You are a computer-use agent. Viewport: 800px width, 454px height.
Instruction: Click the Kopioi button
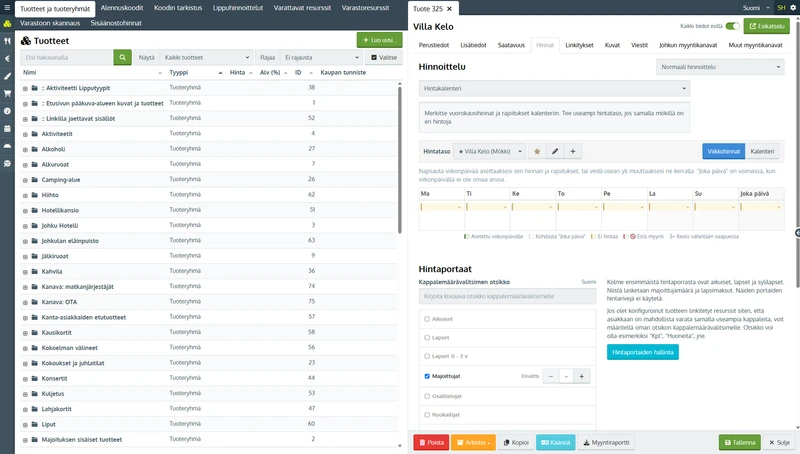(x=516, y=442)
